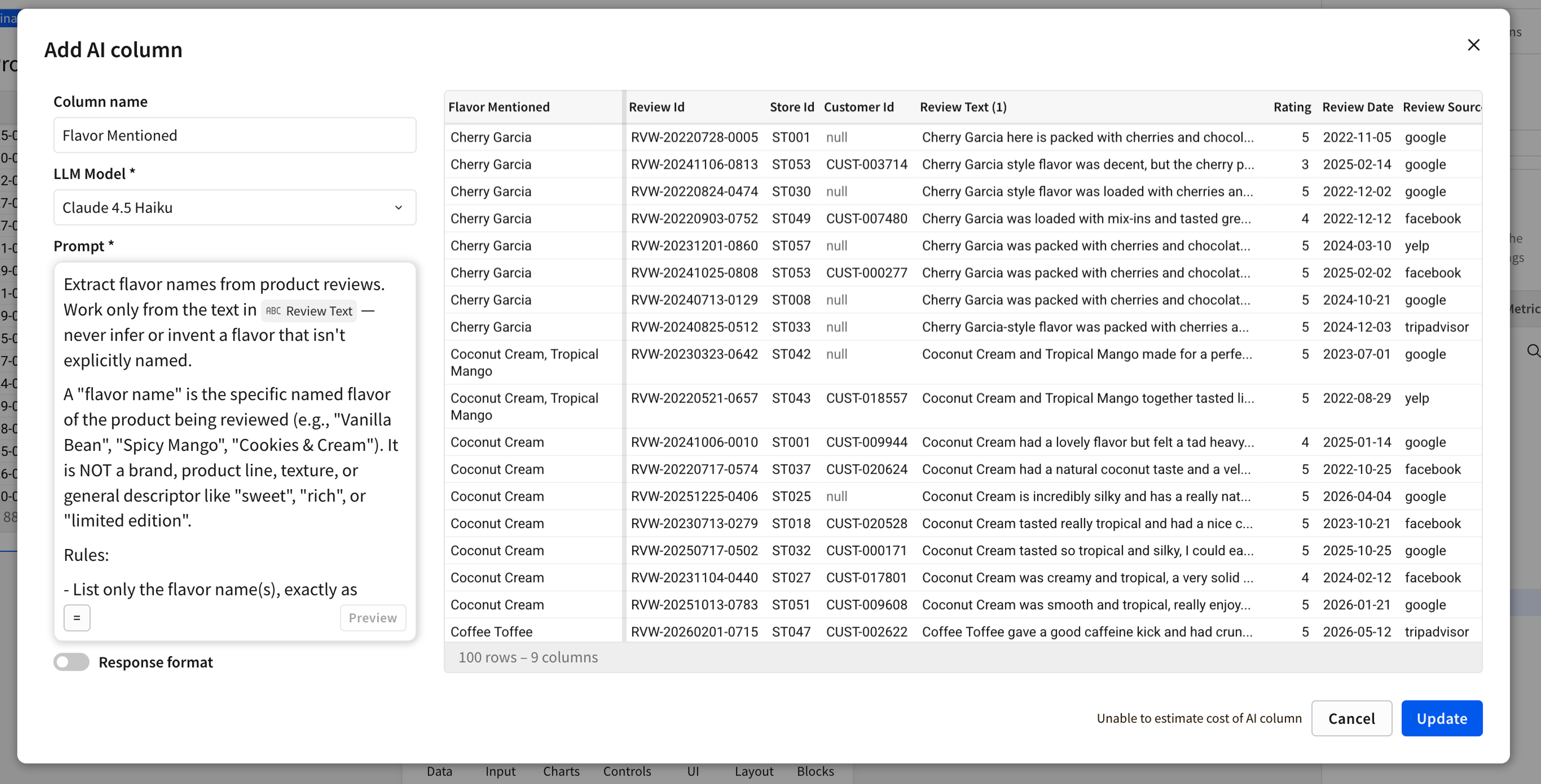This screenshot has width=1541, height=784.
Task: Click the Rating column header
Action: coord(1291,107)
